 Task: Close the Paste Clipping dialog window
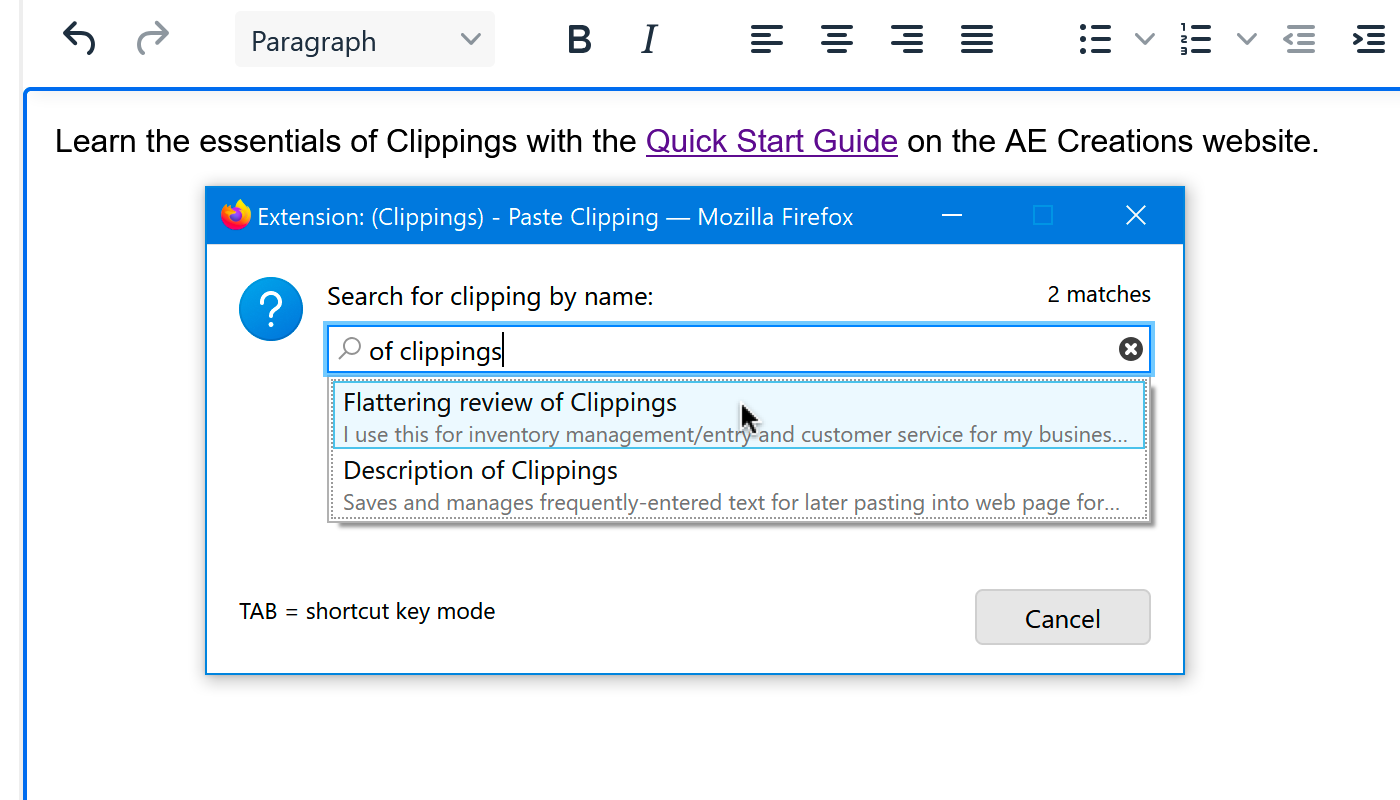point(1136,215)
